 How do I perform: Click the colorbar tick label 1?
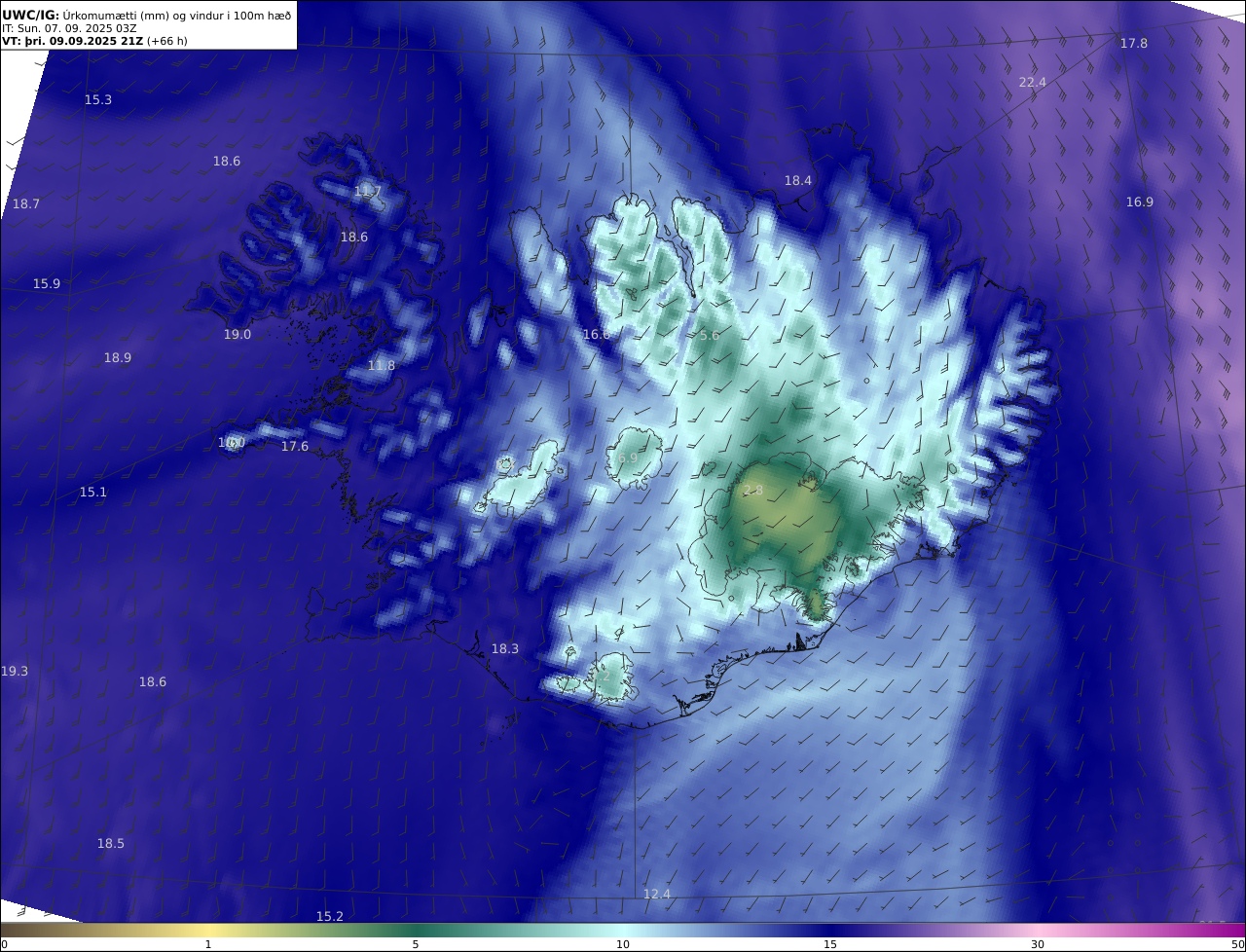coord(208,944)
